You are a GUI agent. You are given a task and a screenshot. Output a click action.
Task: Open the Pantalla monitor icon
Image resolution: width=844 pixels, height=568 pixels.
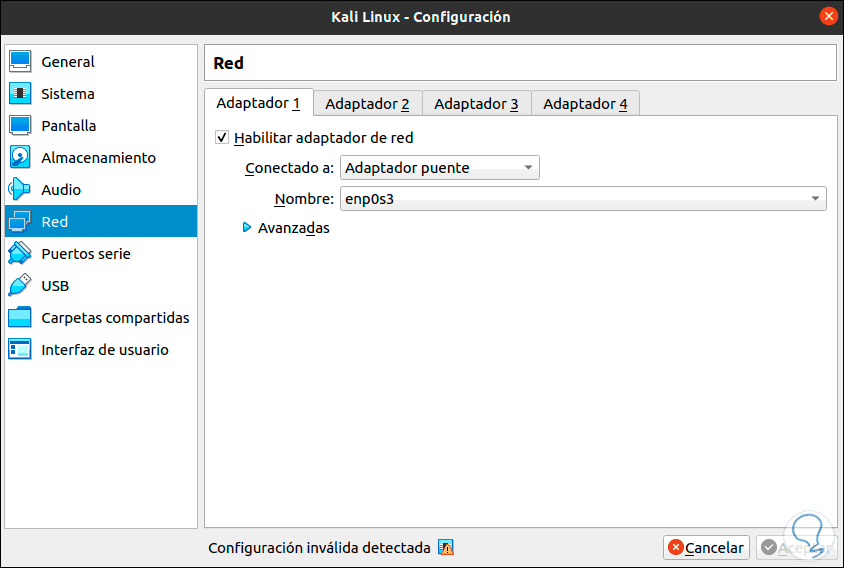(x=20, y=125)
